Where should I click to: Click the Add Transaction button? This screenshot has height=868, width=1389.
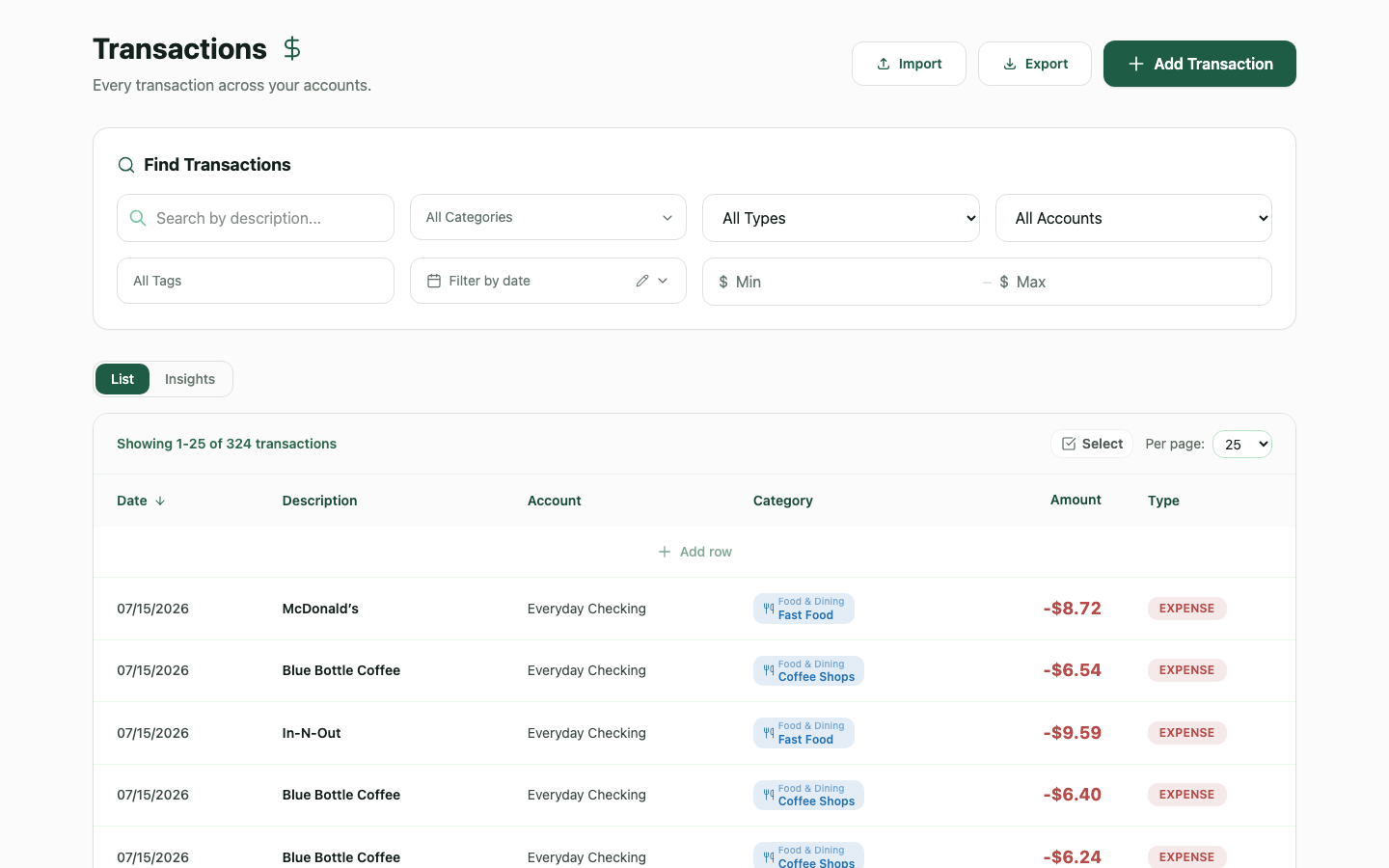coord(1200,64)
